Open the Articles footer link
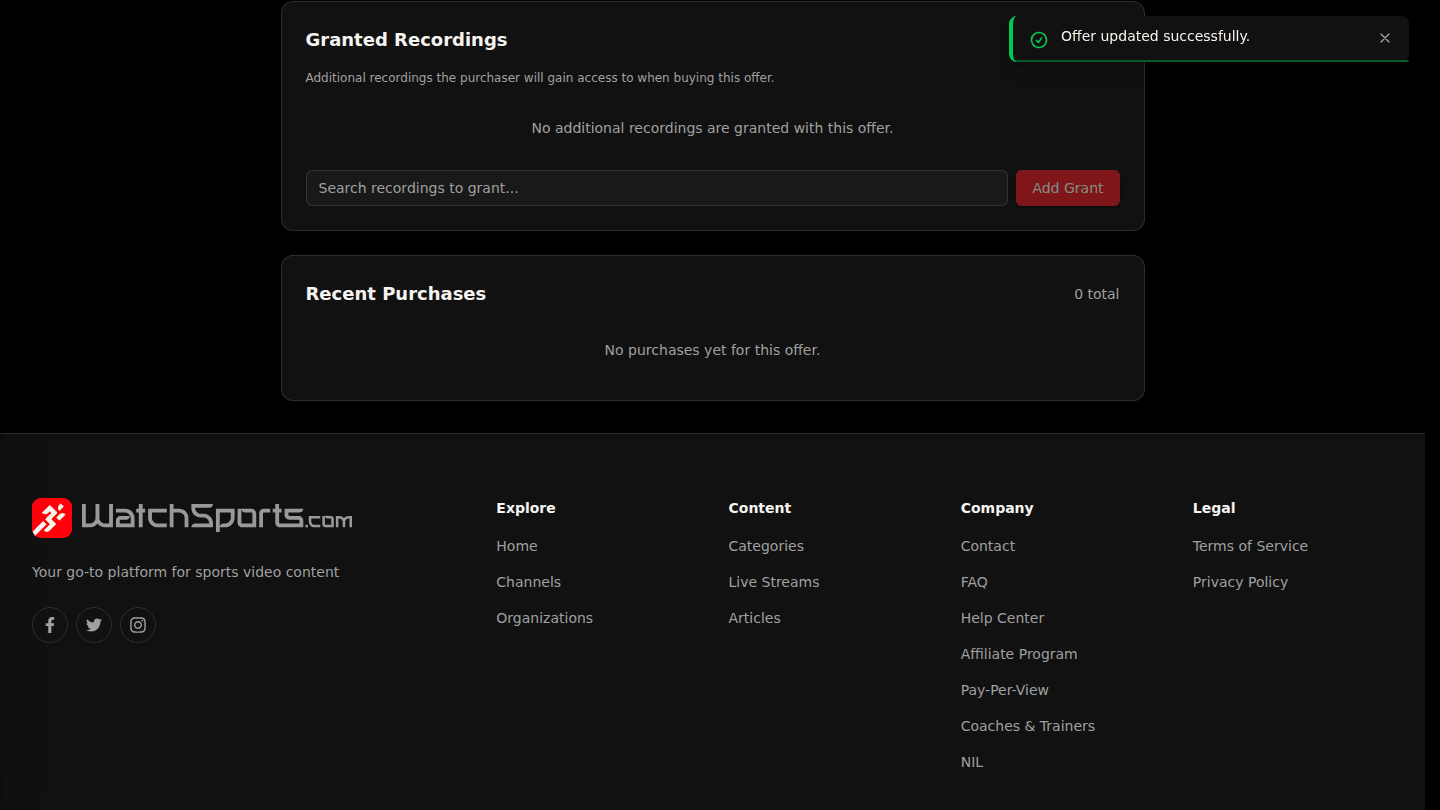The height and width of the screenshot is (810, 1440). (x=755, y=618)
